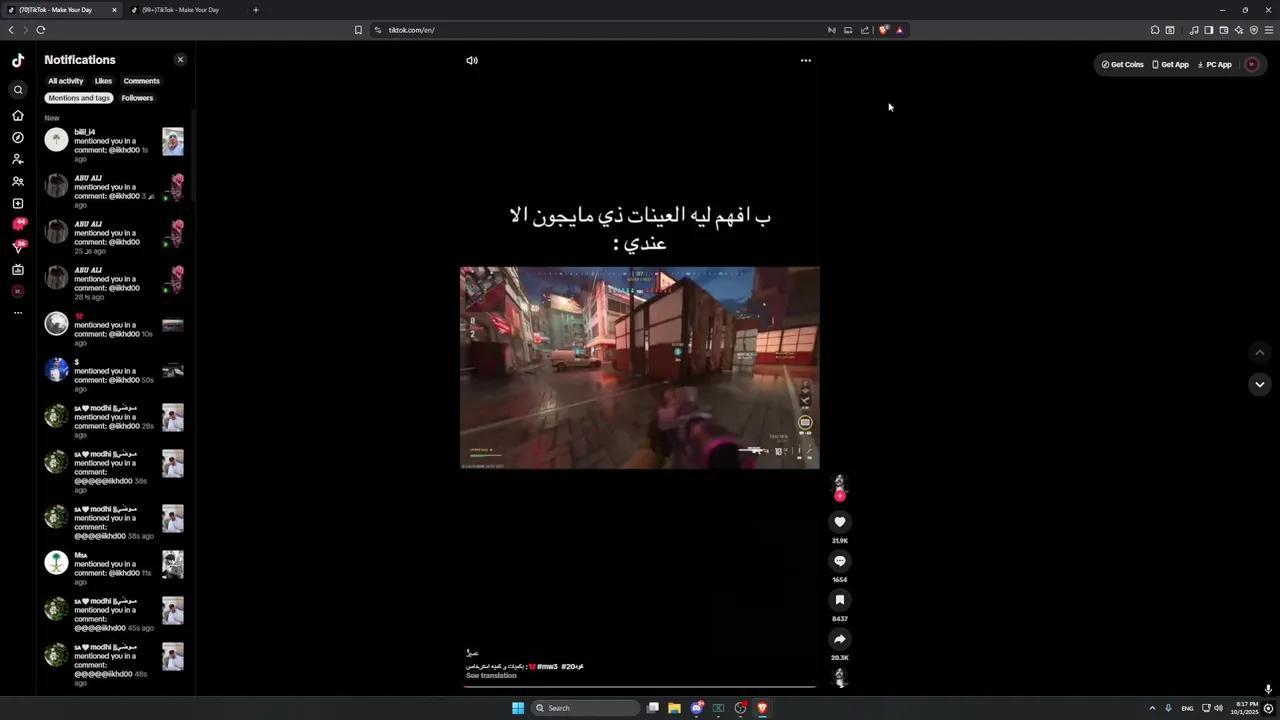This screenshot has width=1280, height=720.
Task: Open notification from user S
Action: pyautogui.click(x=114, y=375)
